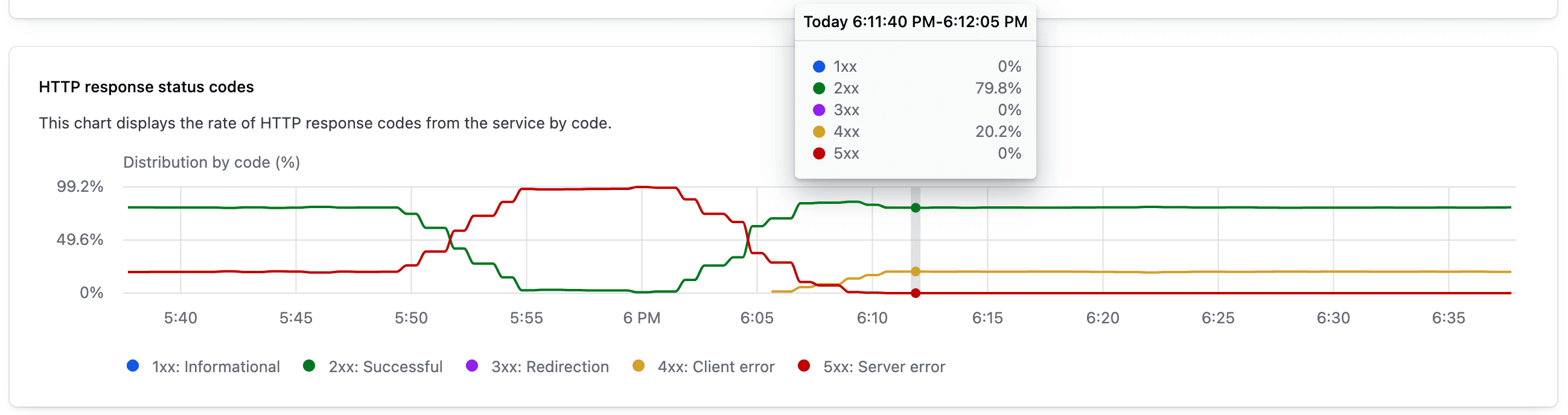The width and height of the screenshot is (1568, 415).
Task: Select the red 5xx dot inside the tooltip
Action: (819, 153)
